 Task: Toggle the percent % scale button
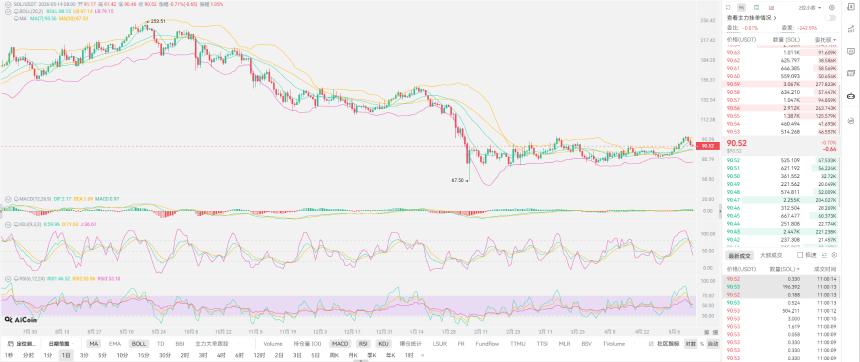pos(701,344)
